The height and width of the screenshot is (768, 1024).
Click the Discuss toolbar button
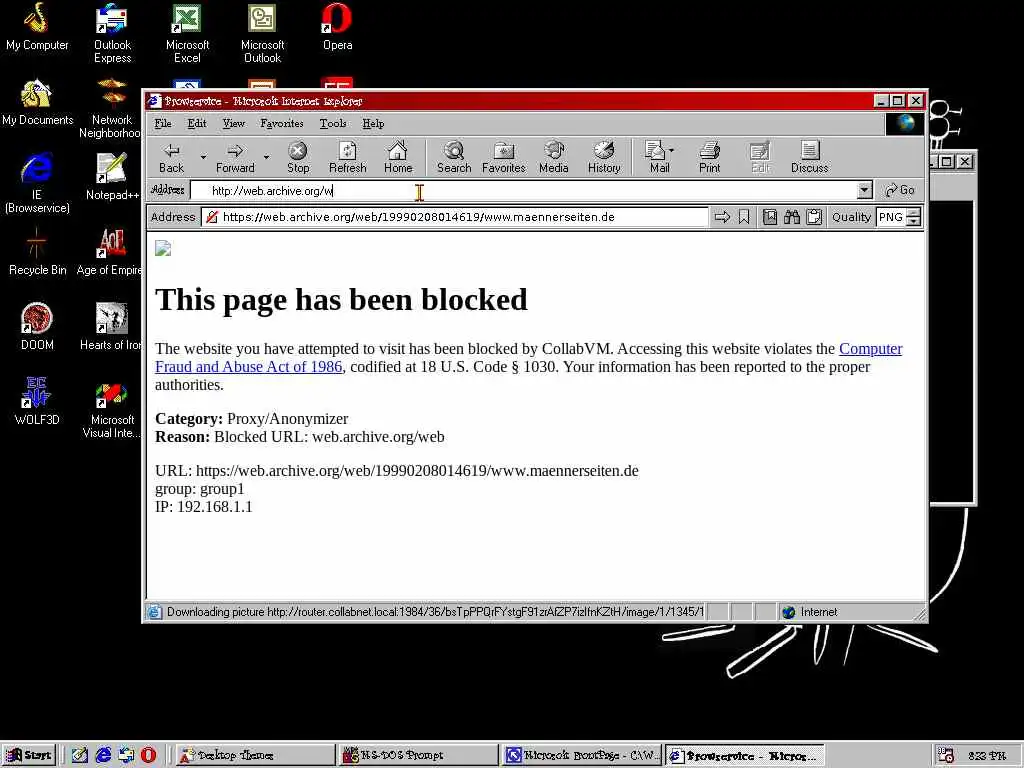[x=809, y=157]
